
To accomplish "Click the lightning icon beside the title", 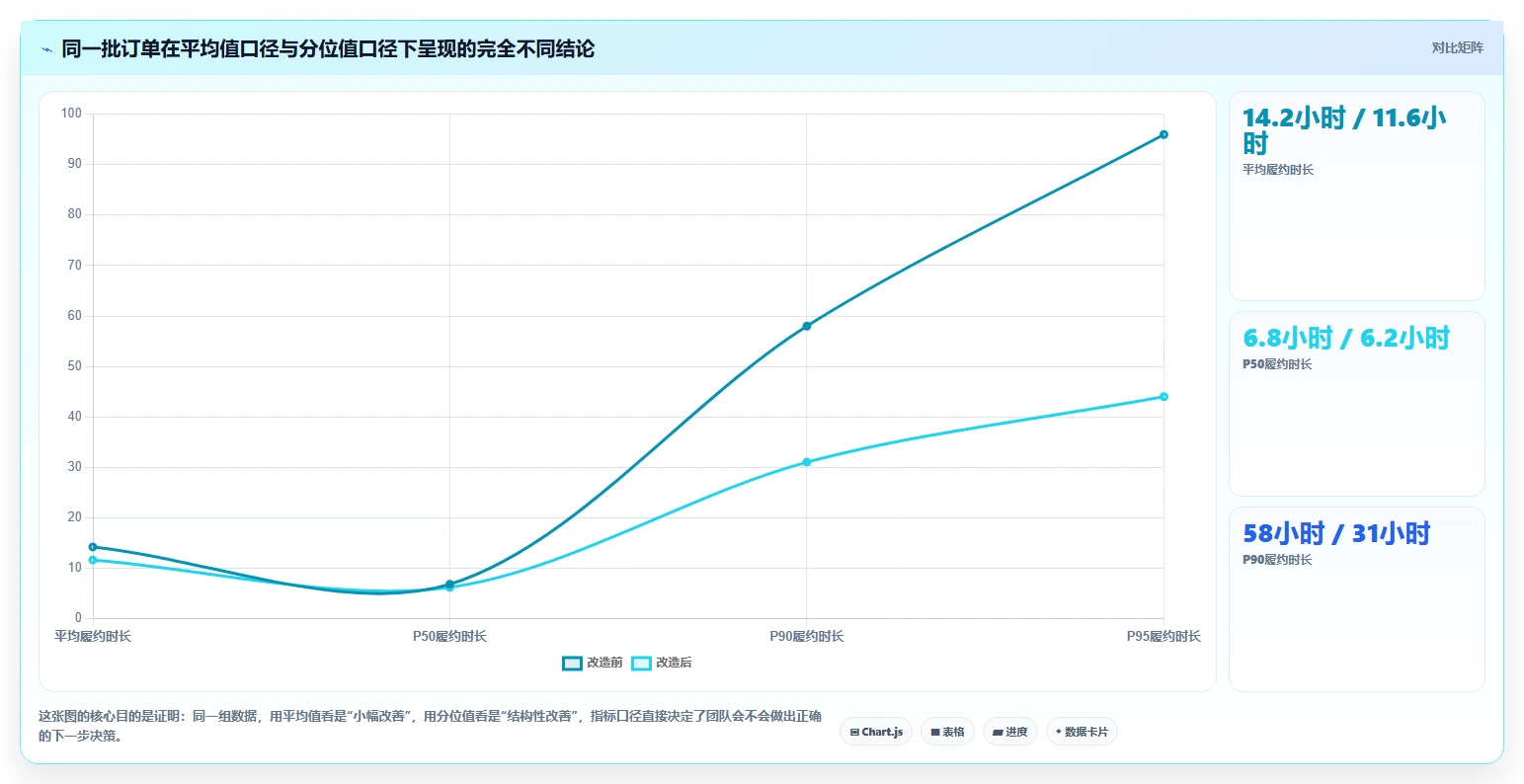I will 46,49.
